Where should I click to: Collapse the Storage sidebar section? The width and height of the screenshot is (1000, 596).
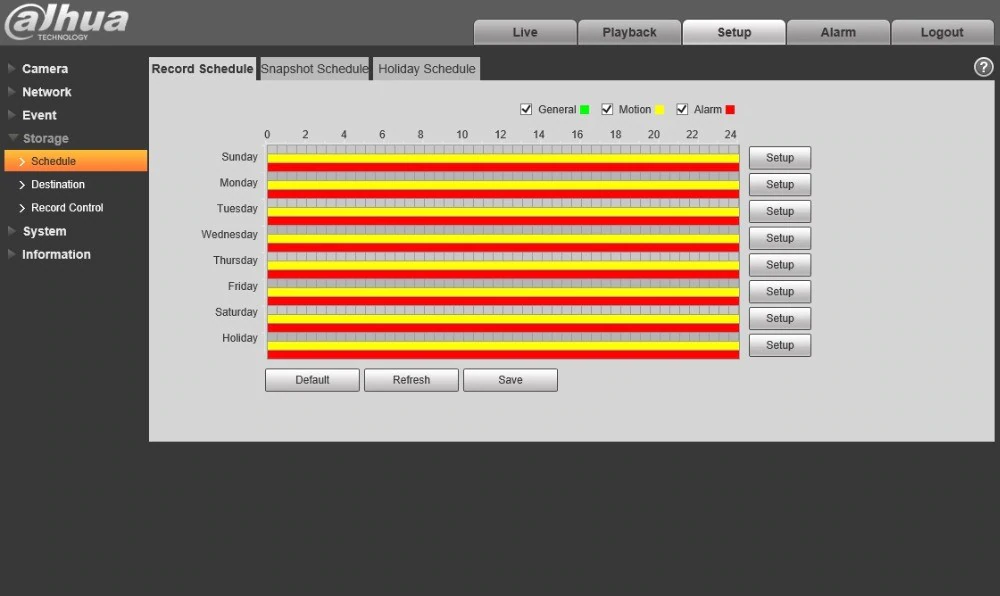45,139
